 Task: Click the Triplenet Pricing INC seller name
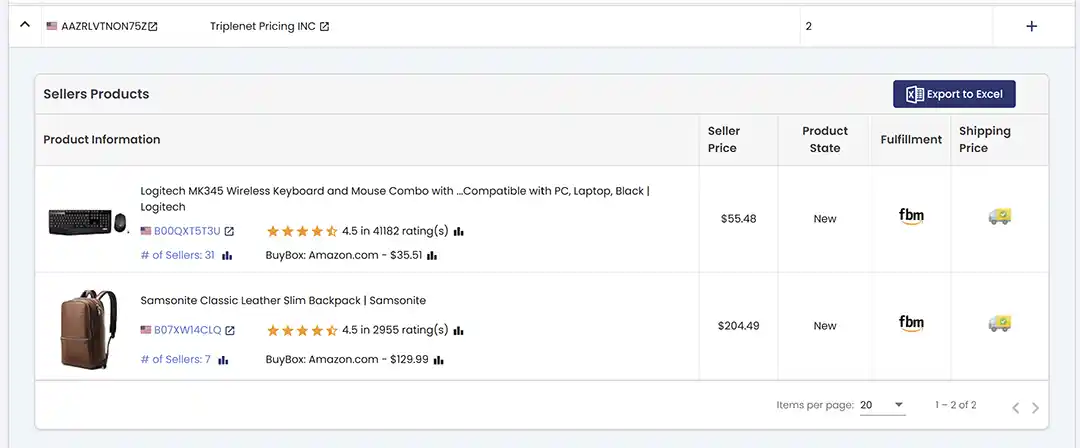pyautogui.click(x=262, y=26)
